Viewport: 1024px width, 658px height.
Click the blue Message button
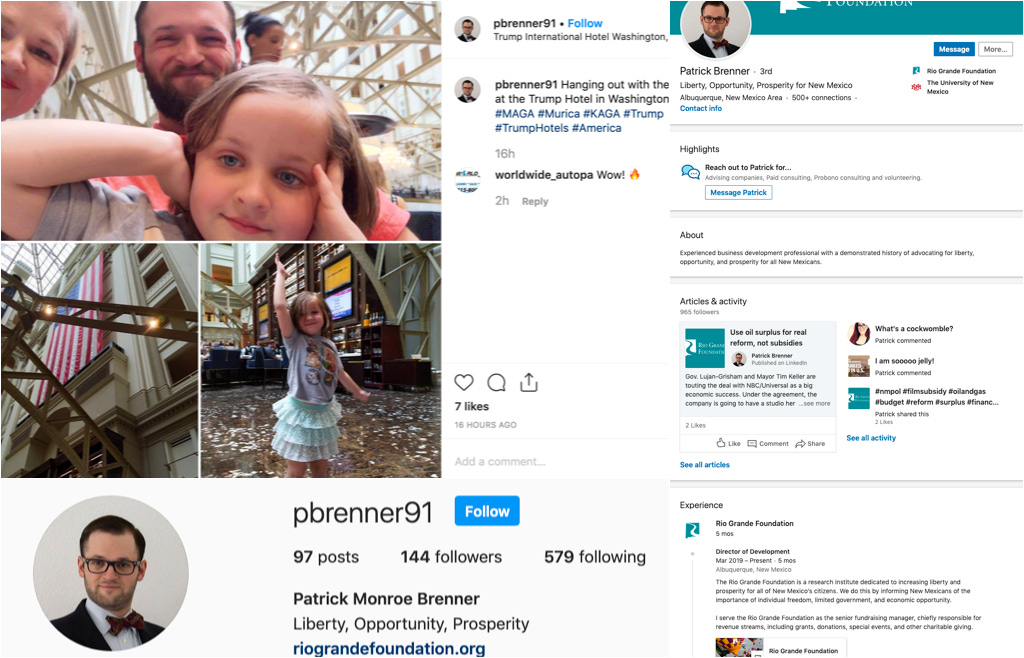(x=954, y=49)
